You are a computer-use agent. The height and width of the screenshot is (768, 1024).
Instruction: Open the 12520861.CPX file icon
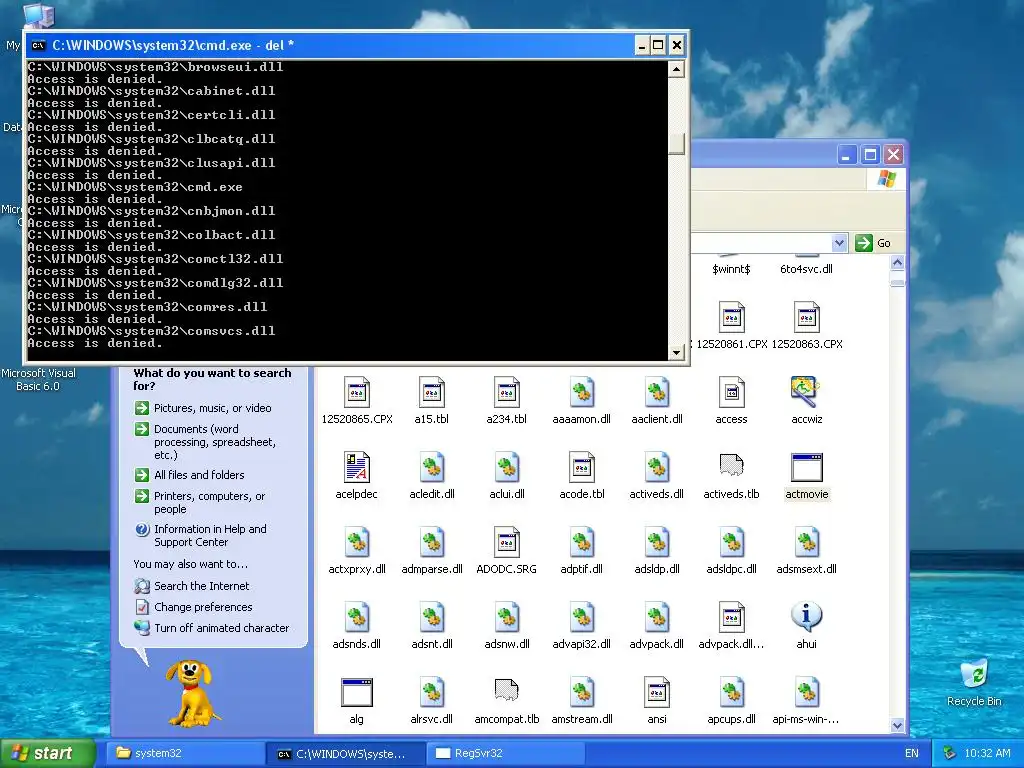[x=731, y=317]
